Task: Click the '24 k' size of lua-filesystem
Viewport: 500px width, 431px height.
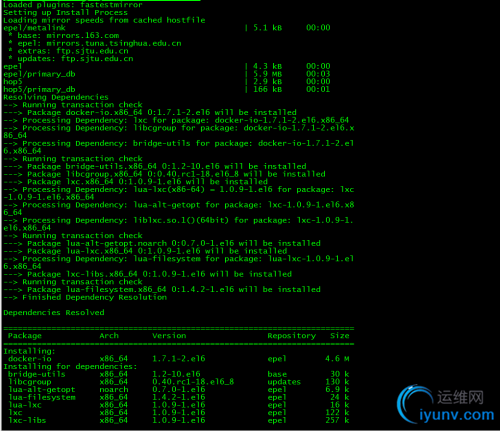Action: point(340,397)
